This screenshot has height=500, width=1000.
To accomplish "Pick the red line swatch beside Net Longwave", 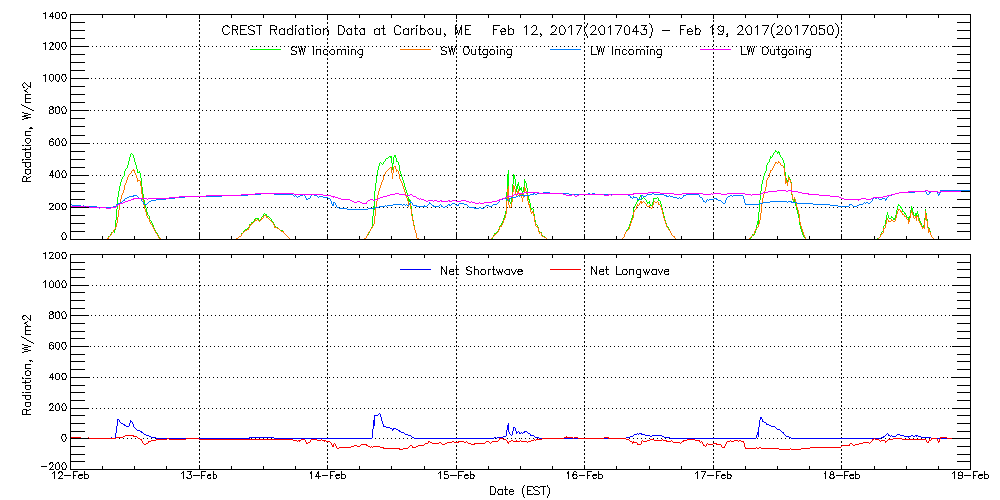I will click(x=567, y=270).
